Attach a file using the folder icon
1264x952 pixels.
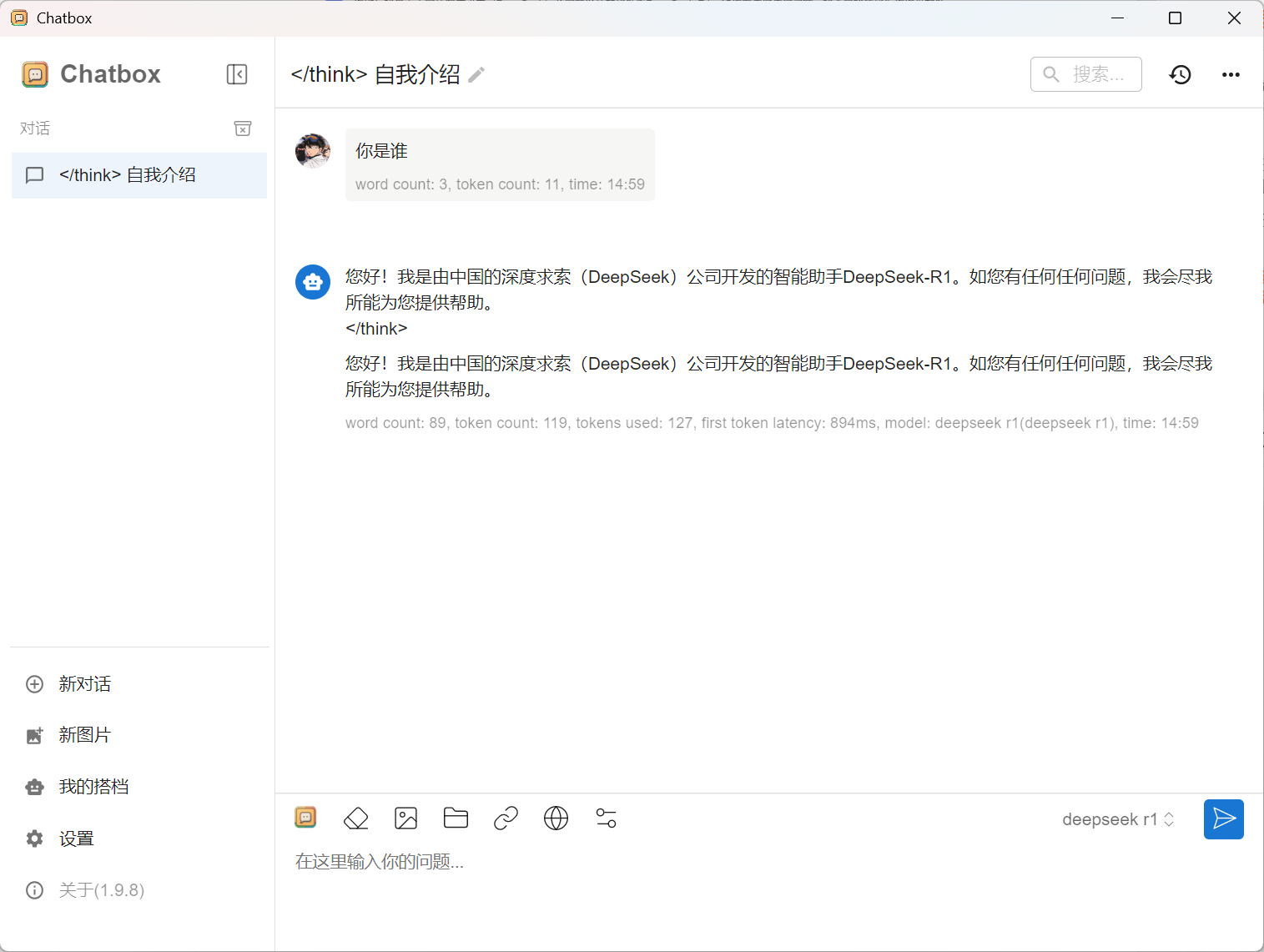click(456, 819)
